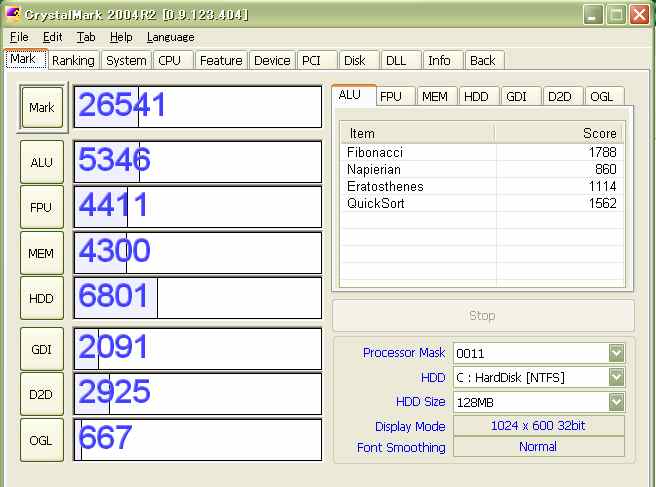Run the ALU benchmark button
The width and height of the screenshot is (656, 487).
click(x=41, y=162)
